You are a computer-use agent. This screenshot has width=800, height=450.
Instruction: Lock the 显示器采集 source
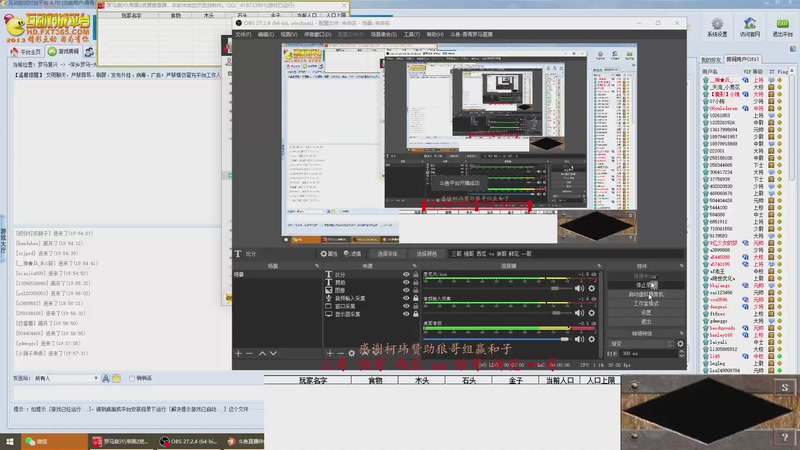pyautogui.click(x=417, y=314)
